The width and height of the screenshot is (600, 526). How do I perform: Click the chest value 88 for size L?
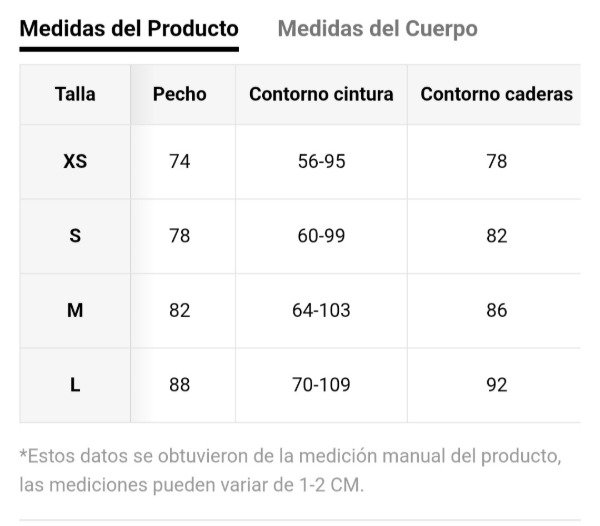(x=180, y=385)
